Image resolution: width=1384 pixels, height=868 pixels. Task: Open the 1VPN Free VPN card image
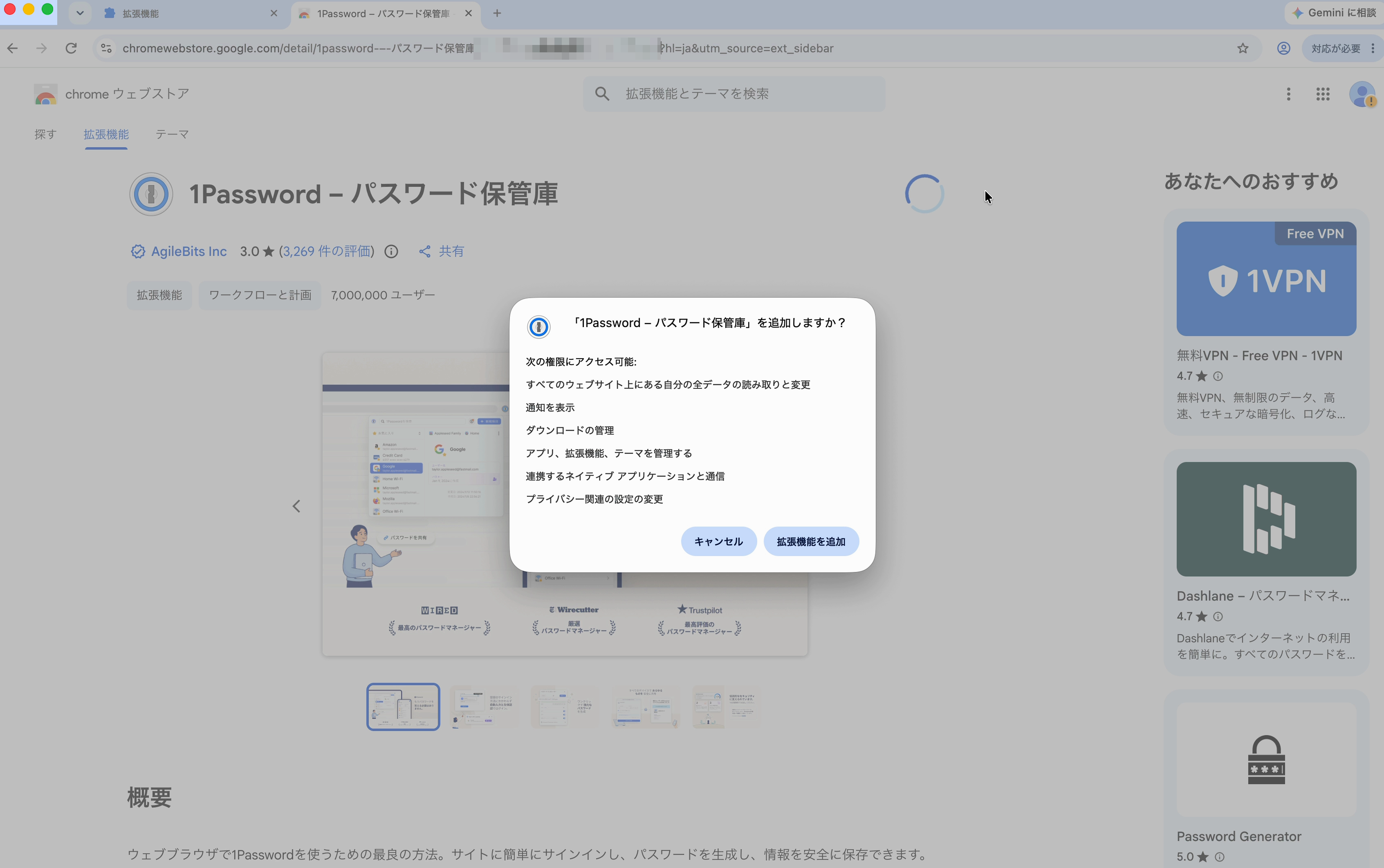point(1266,279)
